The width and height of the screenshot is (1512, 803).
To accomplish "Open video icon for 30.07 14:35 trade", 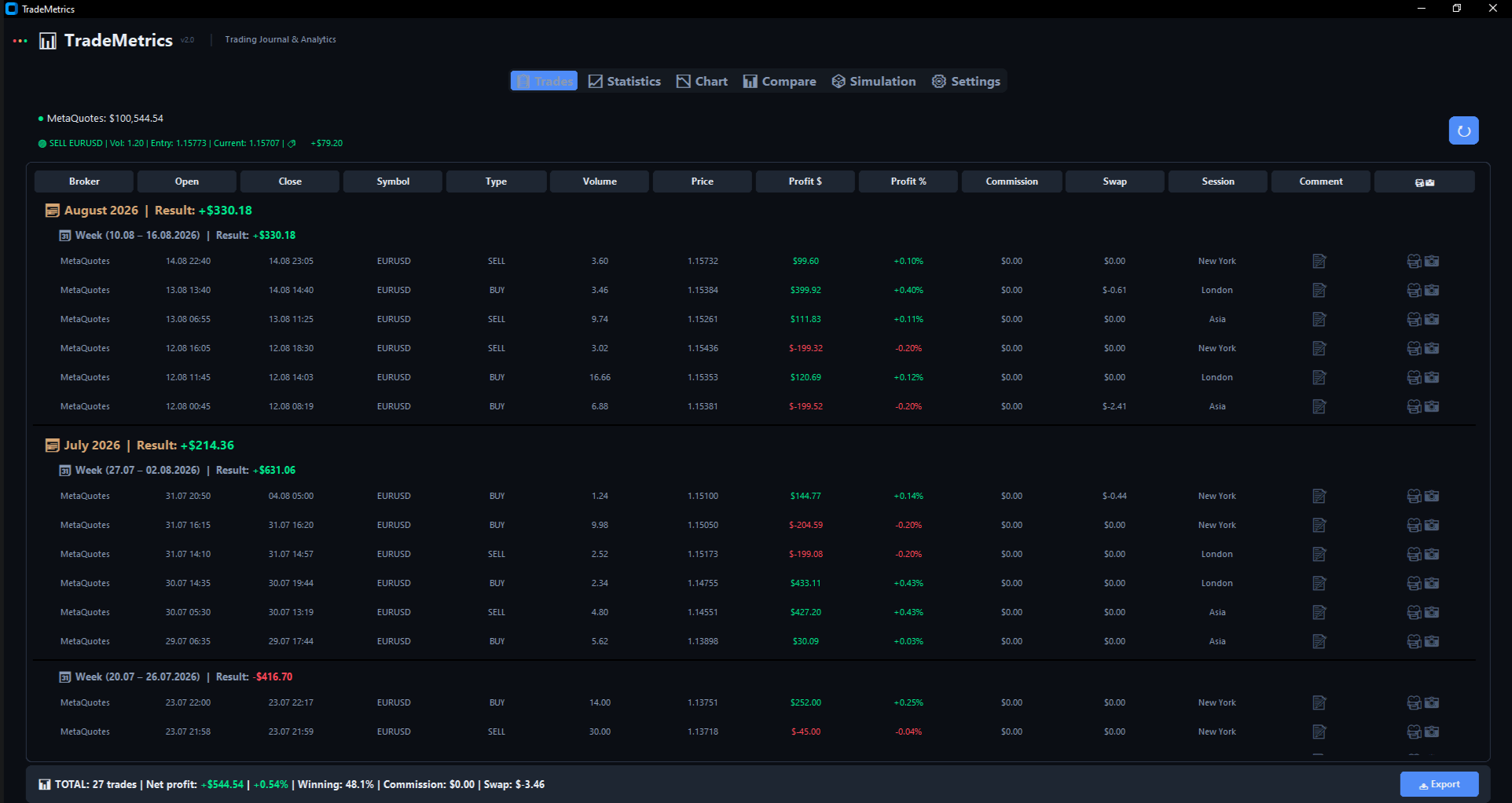I will pos(1414,583).
